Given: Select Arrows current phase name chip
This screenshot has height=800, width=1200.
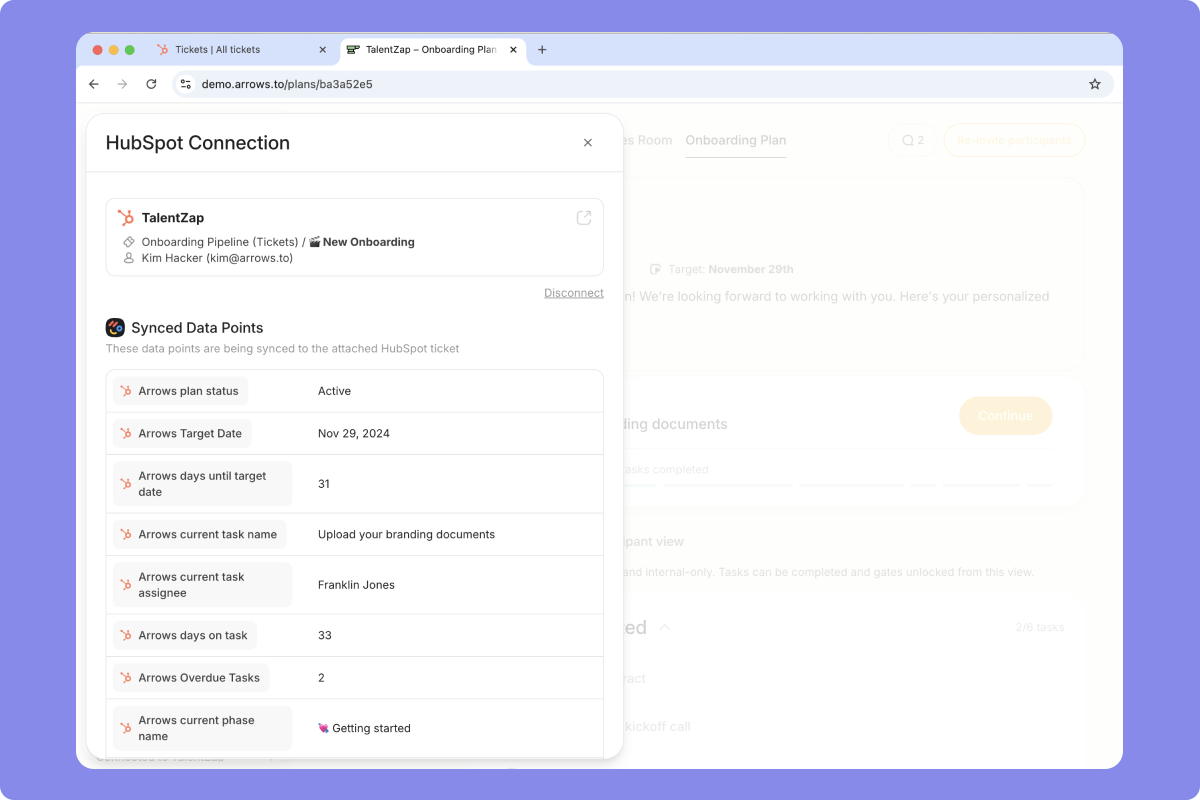Looking at the screenshot, I should (x=202, y=728).
